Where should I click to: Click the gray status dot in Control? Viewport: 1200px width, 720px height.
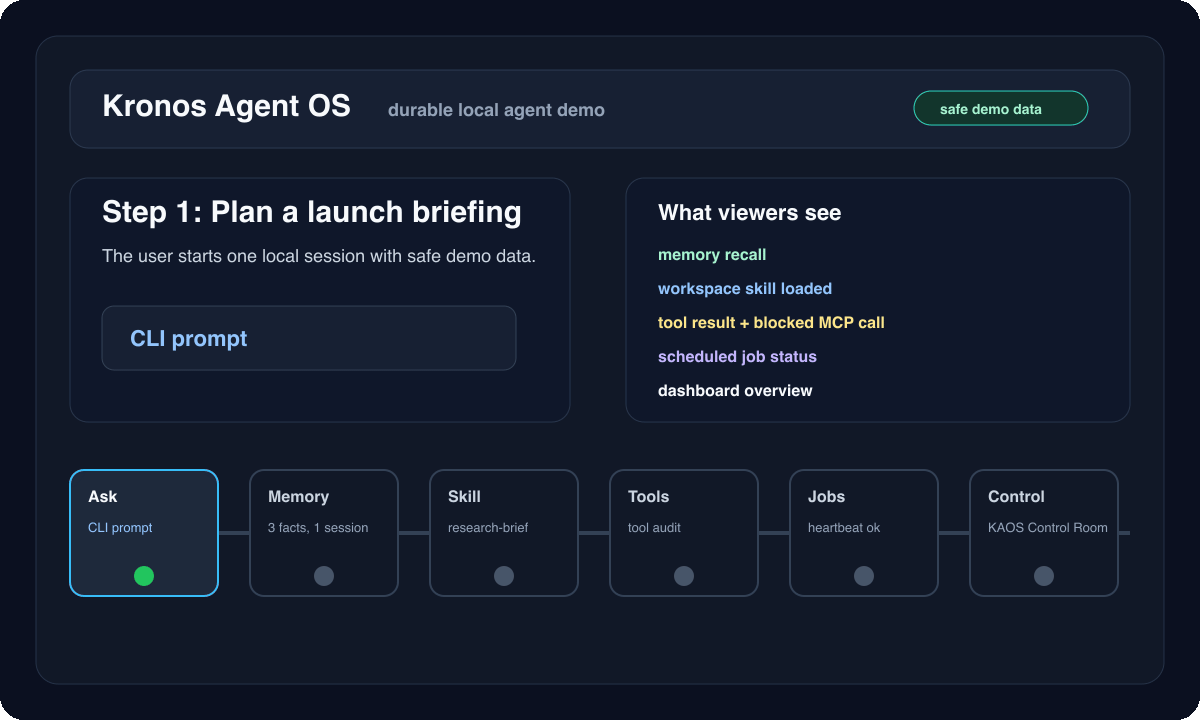pos(1044,576)
